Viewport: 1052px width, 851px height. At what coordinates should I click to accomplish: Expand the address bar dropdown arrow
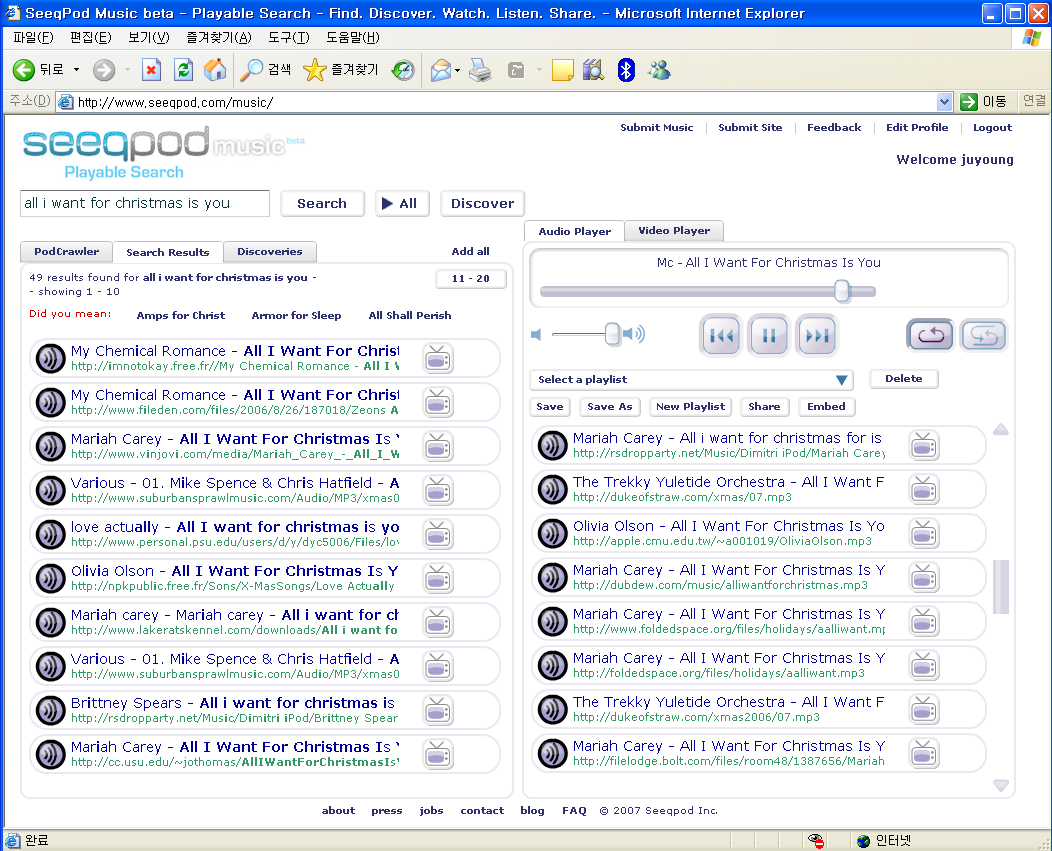click(x=944, y=102)
